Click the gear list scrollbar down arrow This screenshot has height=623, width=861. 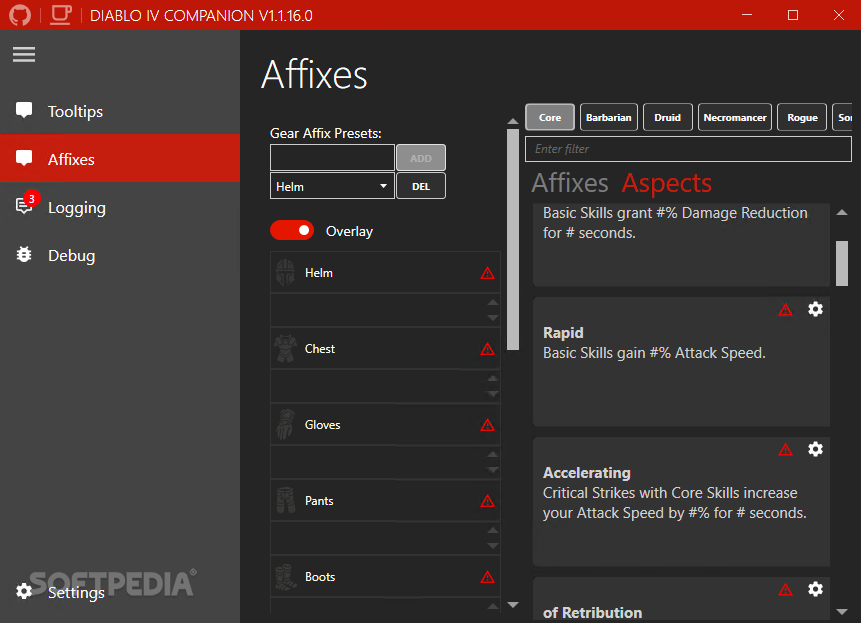pos(513,604)
